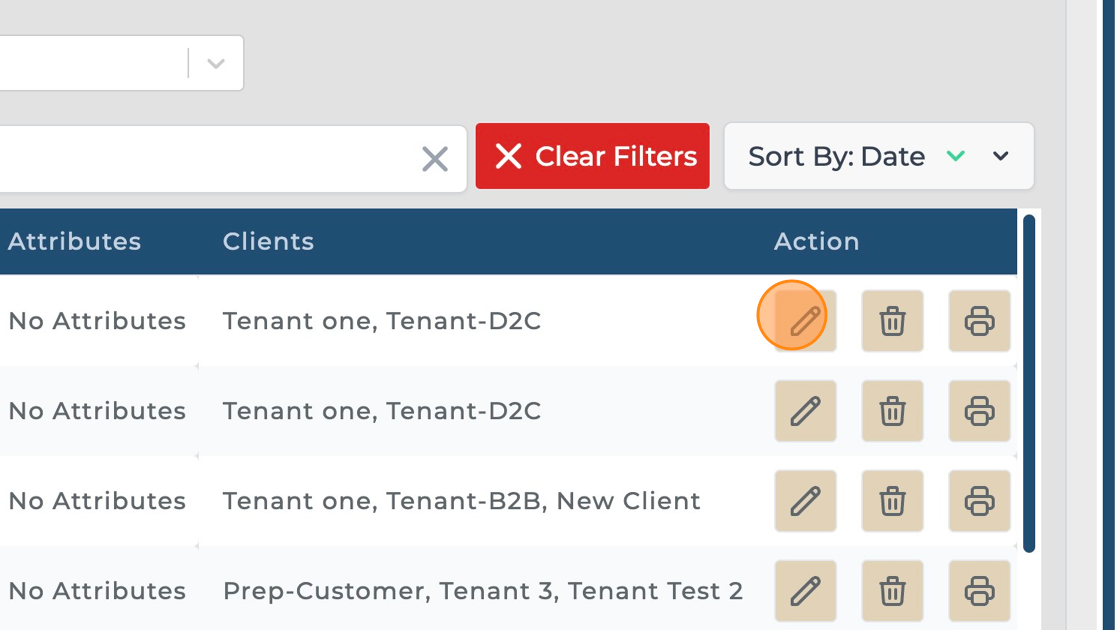This screenshot has height=630, width=1120.
Task: Click the Attributes column header
Action: 74,241
